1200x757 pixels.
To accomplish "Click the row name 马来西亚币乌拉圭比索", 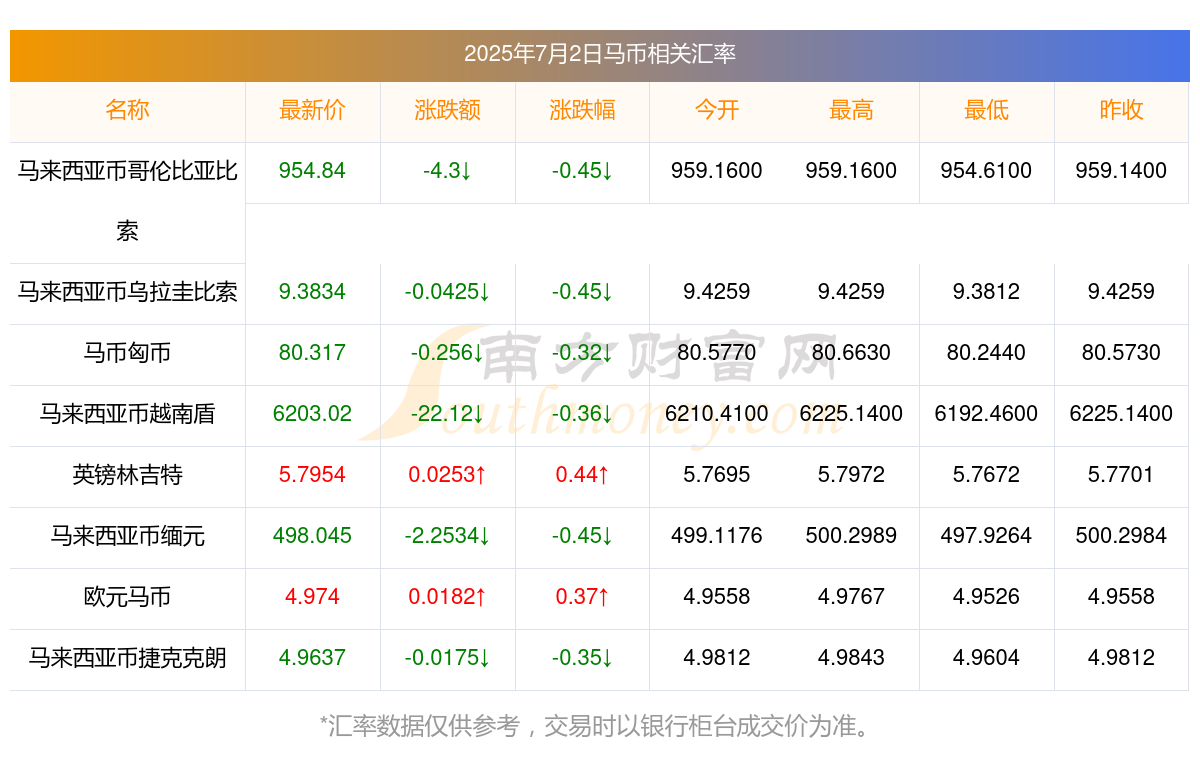I will 127,292.
